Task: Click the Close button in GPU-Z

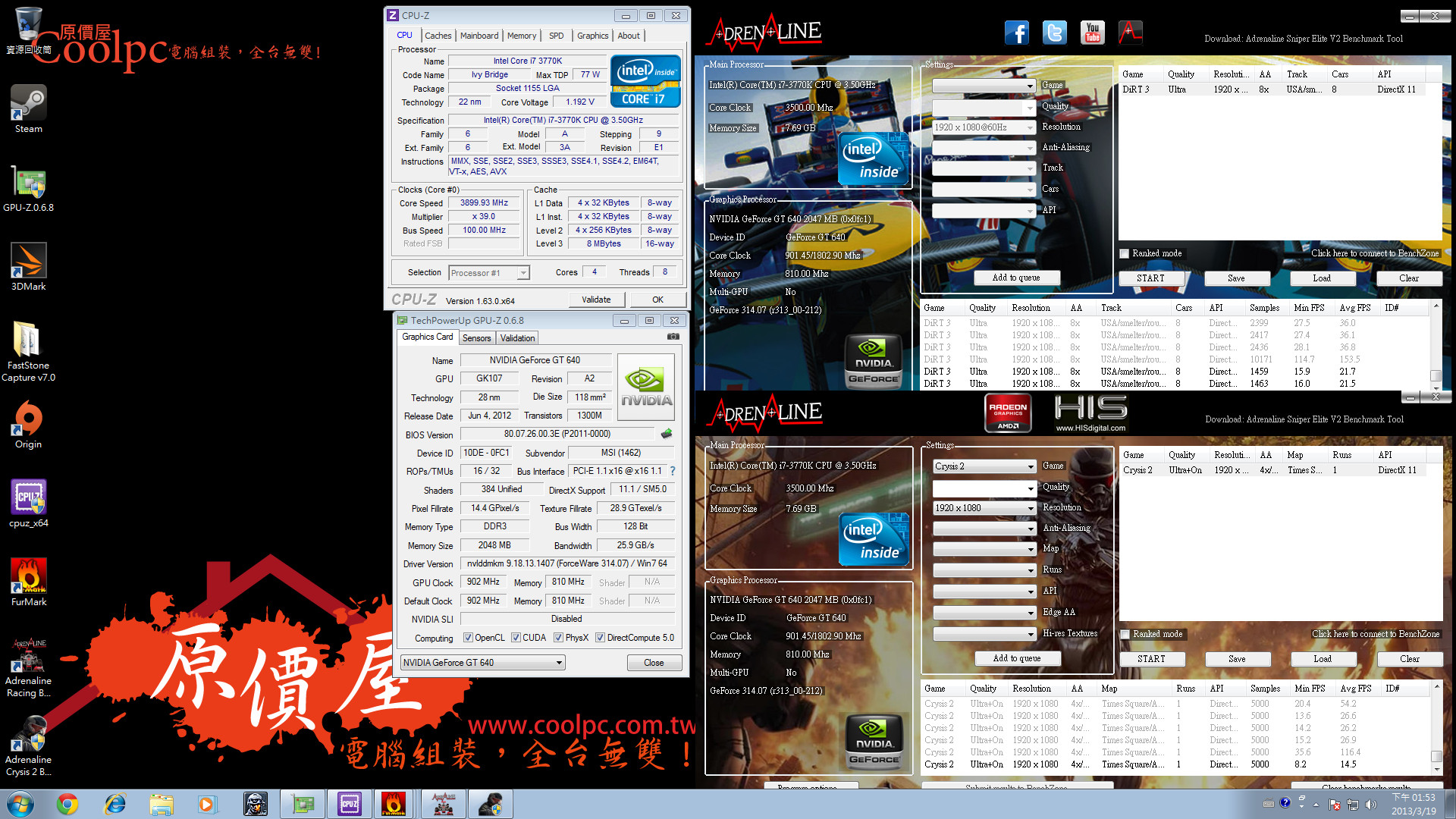Action: pyautogui.click(x=654, y=663)
